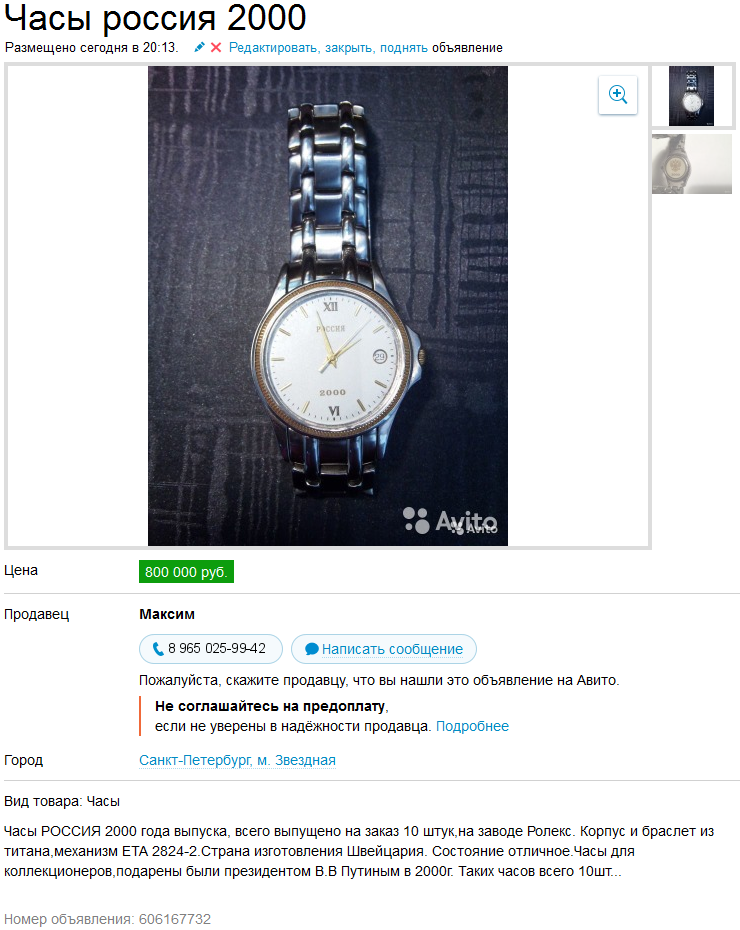The image size is (740, 930).
Task: Open the Санкт-Петербург, м. Звездная link
Action: [237, 760]
